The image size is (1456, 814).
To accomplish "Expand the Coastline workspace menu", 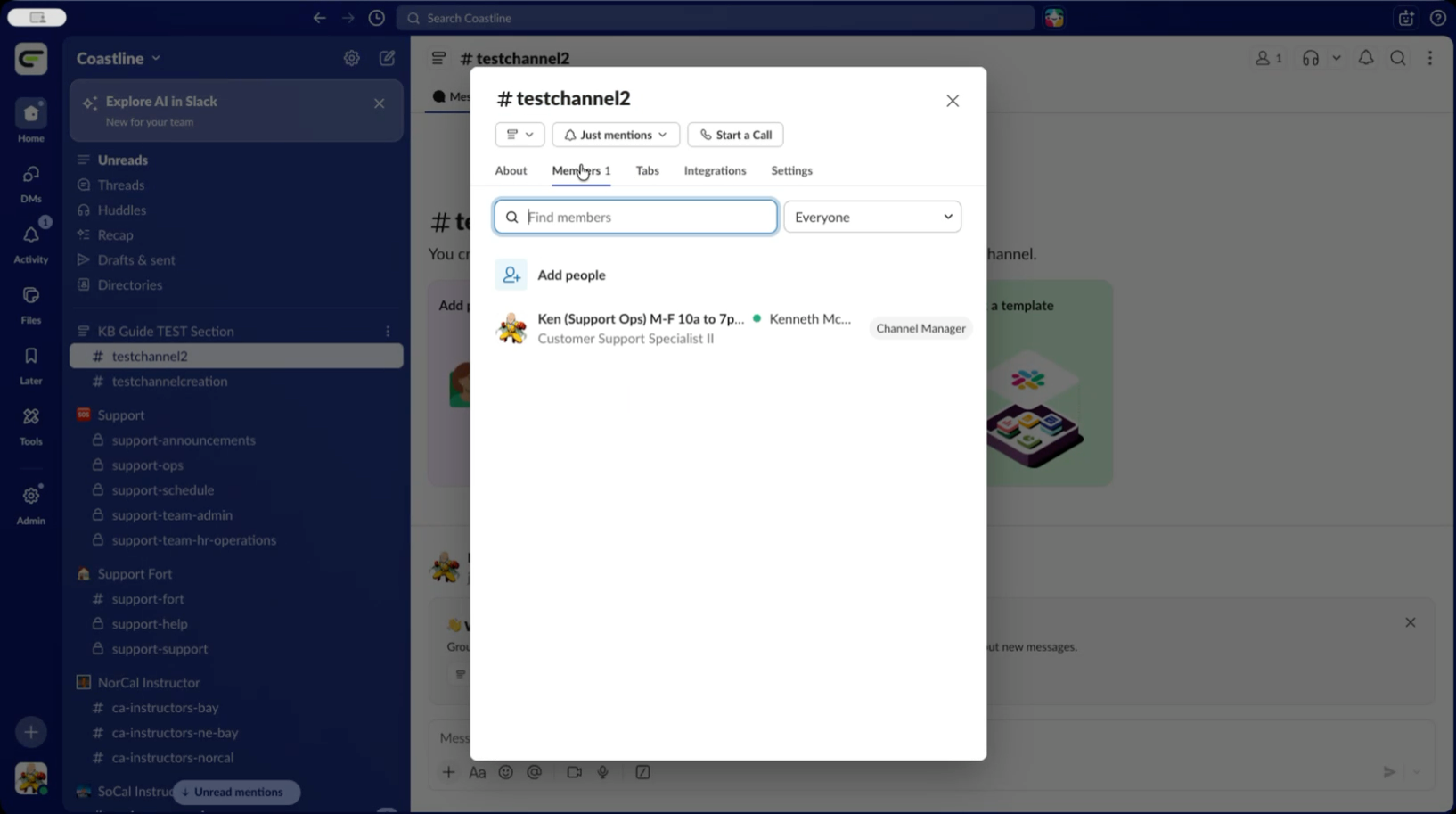I will (x=119, y=58).
